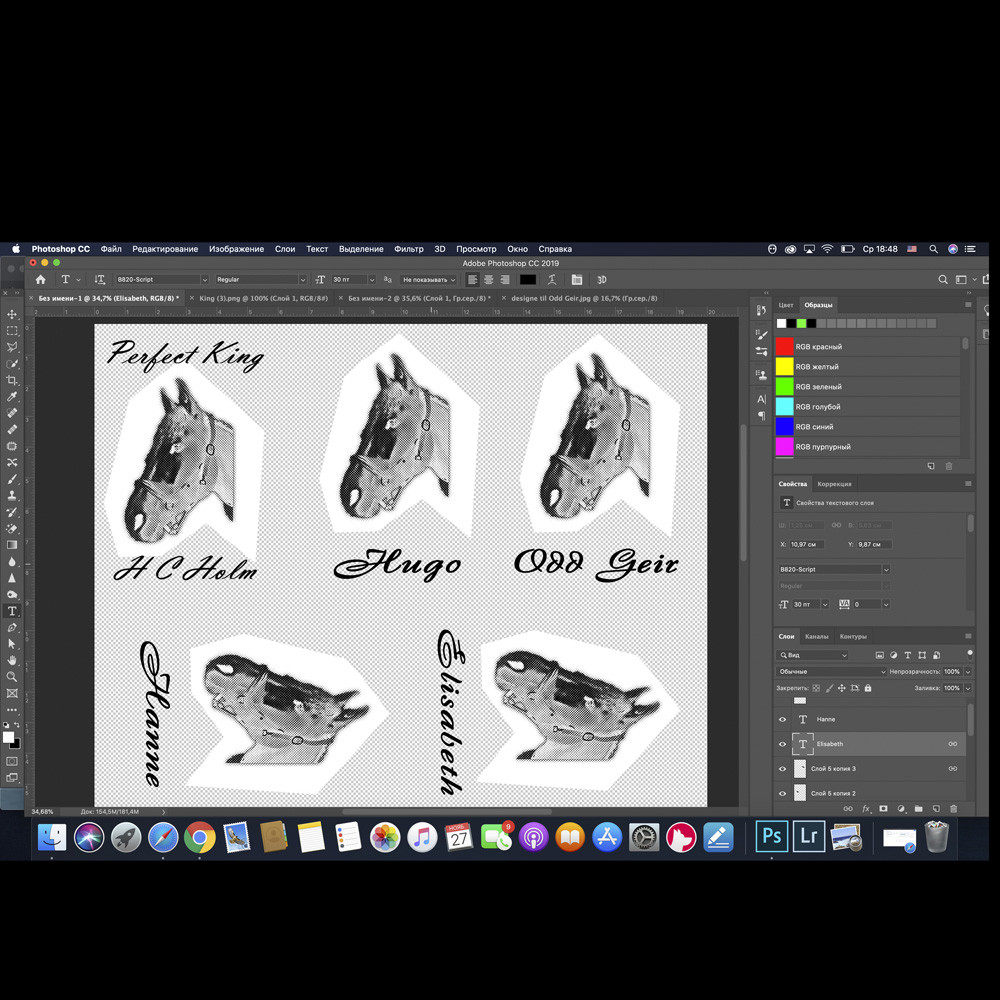Screen dimensions: 1000x1000
Task: Select the Pen tool
Action: pyautogui.click(x=12, y=628)
